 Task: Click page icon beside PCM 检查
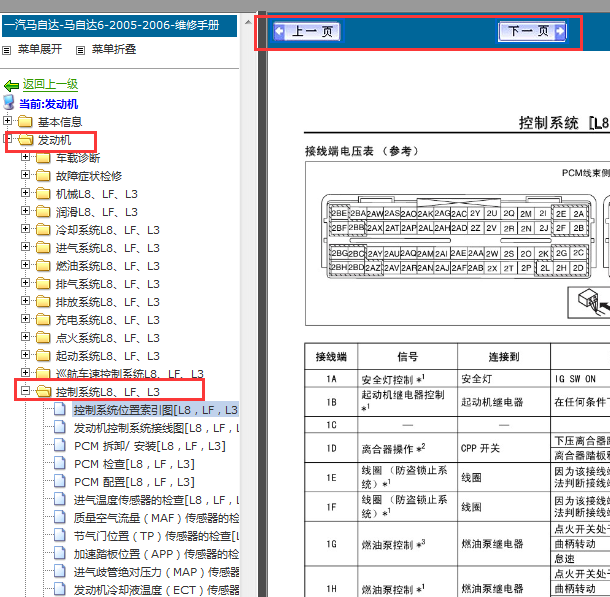(60, 463)
